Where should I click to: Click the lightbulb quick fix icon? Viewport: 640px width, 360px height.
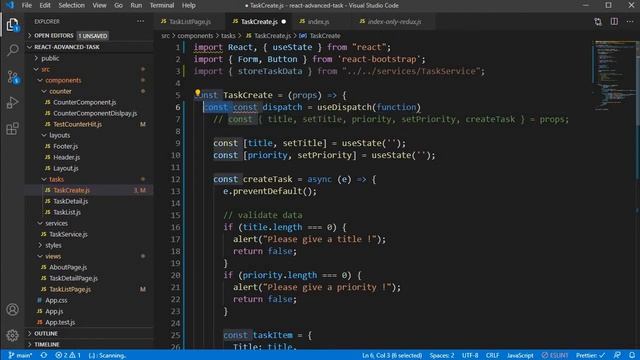(198, 93)
